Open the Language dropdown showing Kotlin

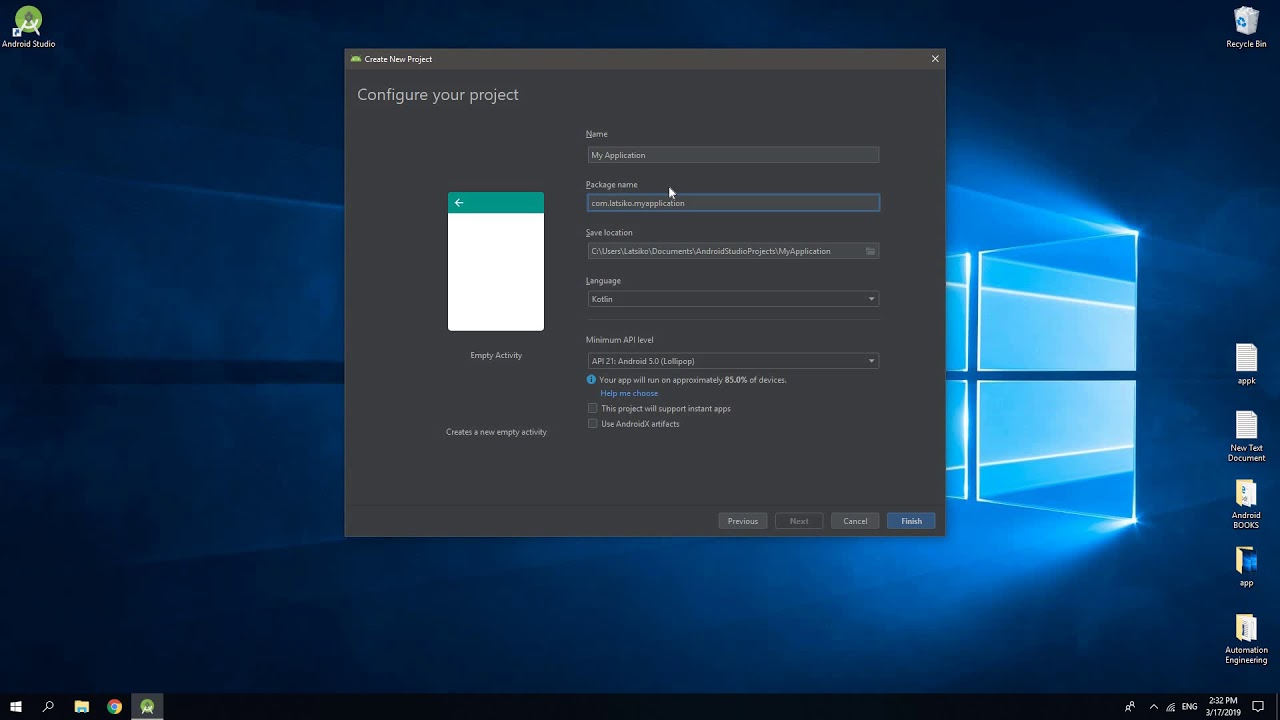coord(733,299)
